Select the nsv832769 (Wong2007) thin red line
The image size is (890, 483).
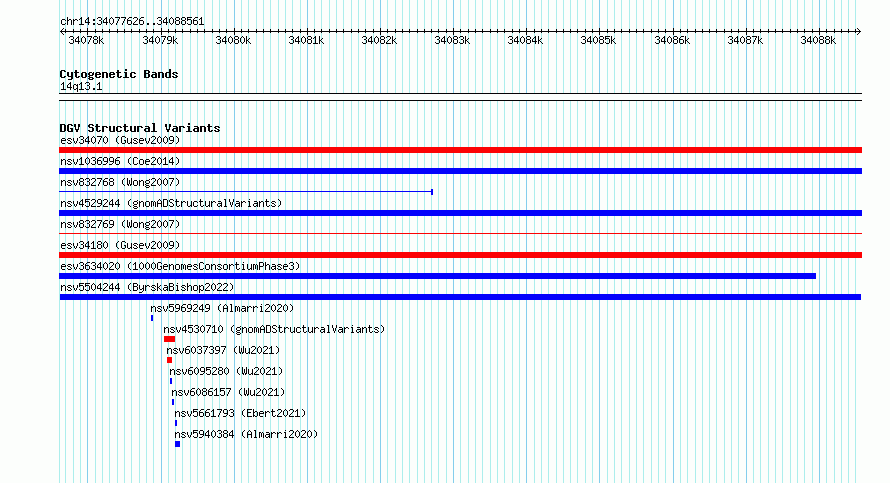(x=460, y=233)
